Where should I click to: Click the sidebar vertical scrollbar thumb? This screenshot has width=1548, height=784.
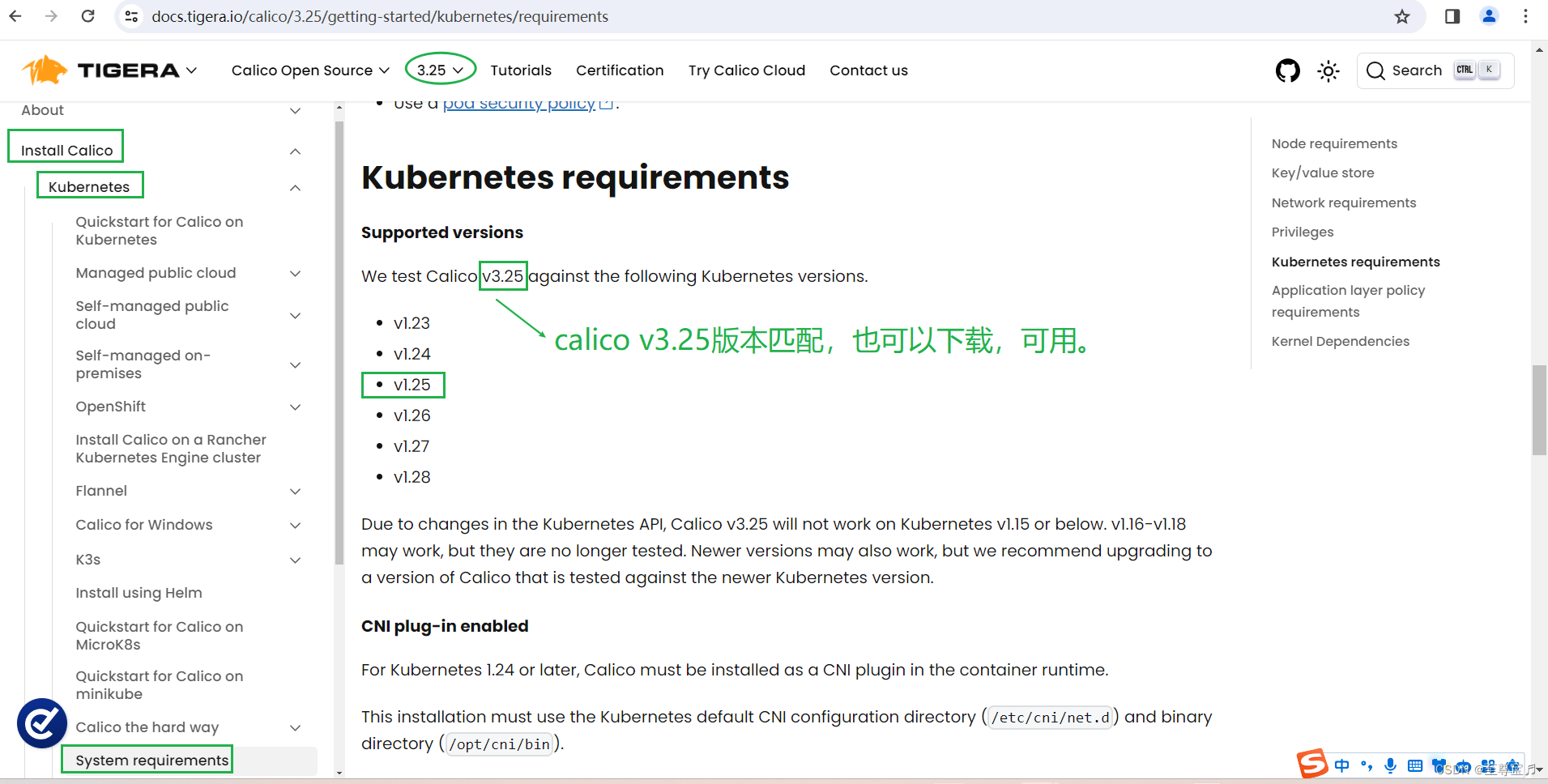click(339, 343)
